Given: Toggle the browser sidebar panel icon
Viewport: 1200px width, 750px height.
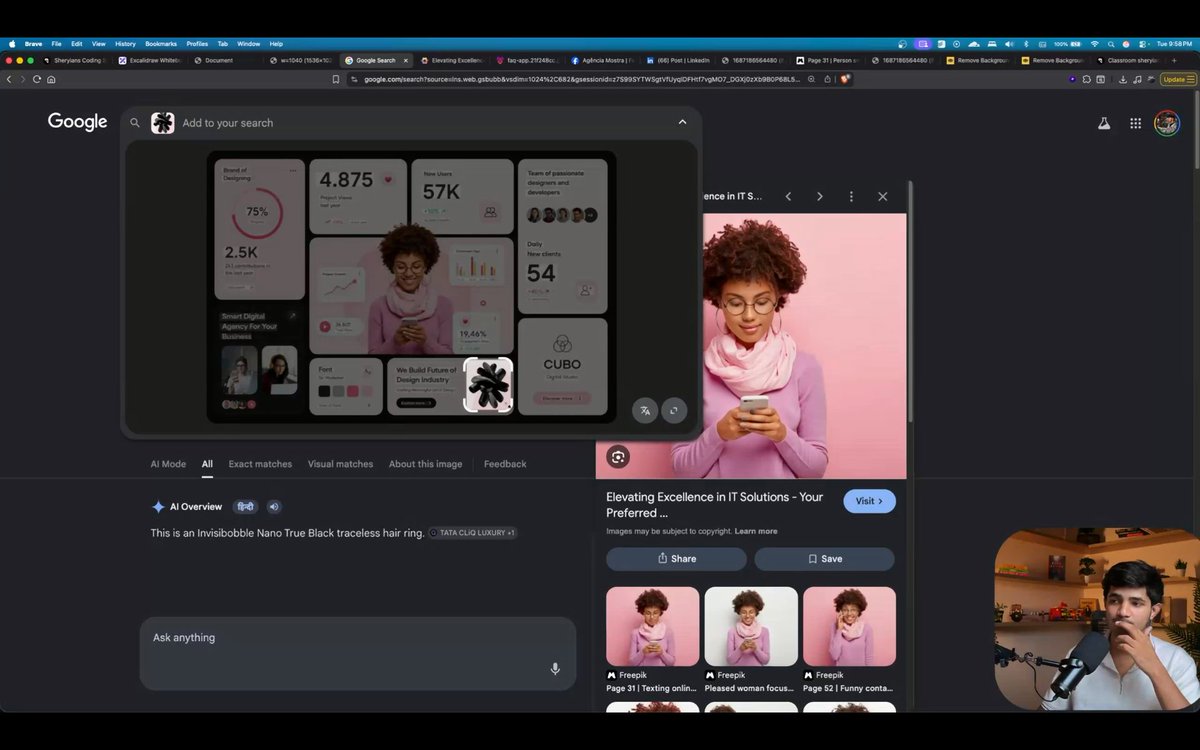Looking at the screenshot, I should (x=1101, y=79).
